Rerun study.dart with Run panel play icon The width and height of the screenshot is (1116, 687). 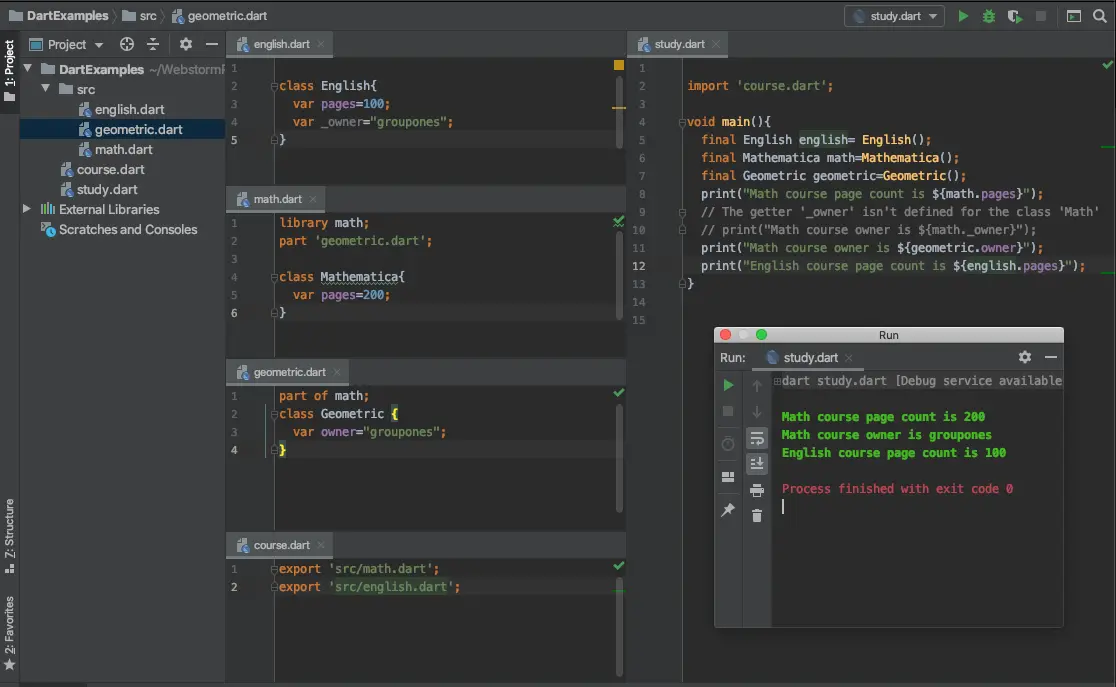(x=728, y=385)
